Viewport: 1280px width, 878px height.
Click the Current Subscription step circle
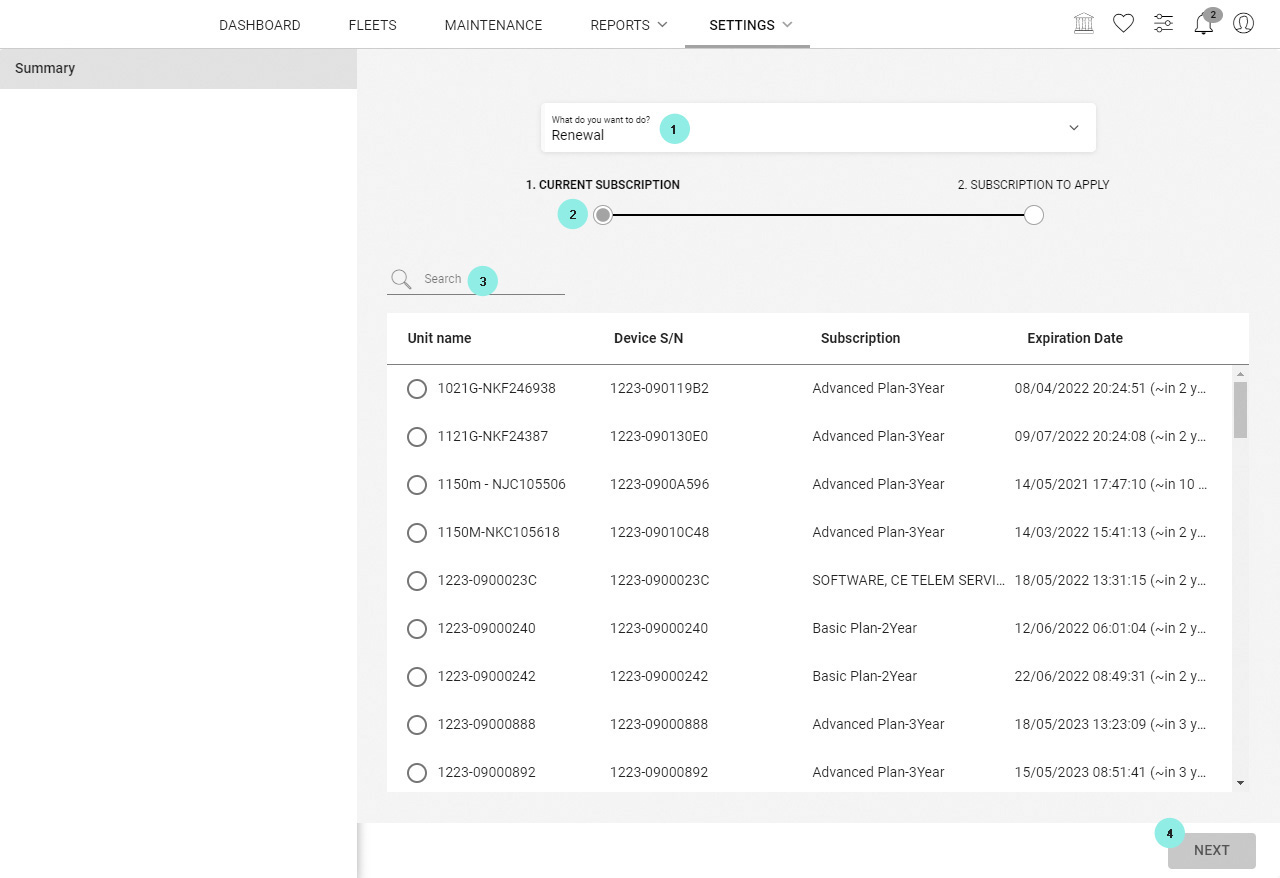[x=603, y=215]
